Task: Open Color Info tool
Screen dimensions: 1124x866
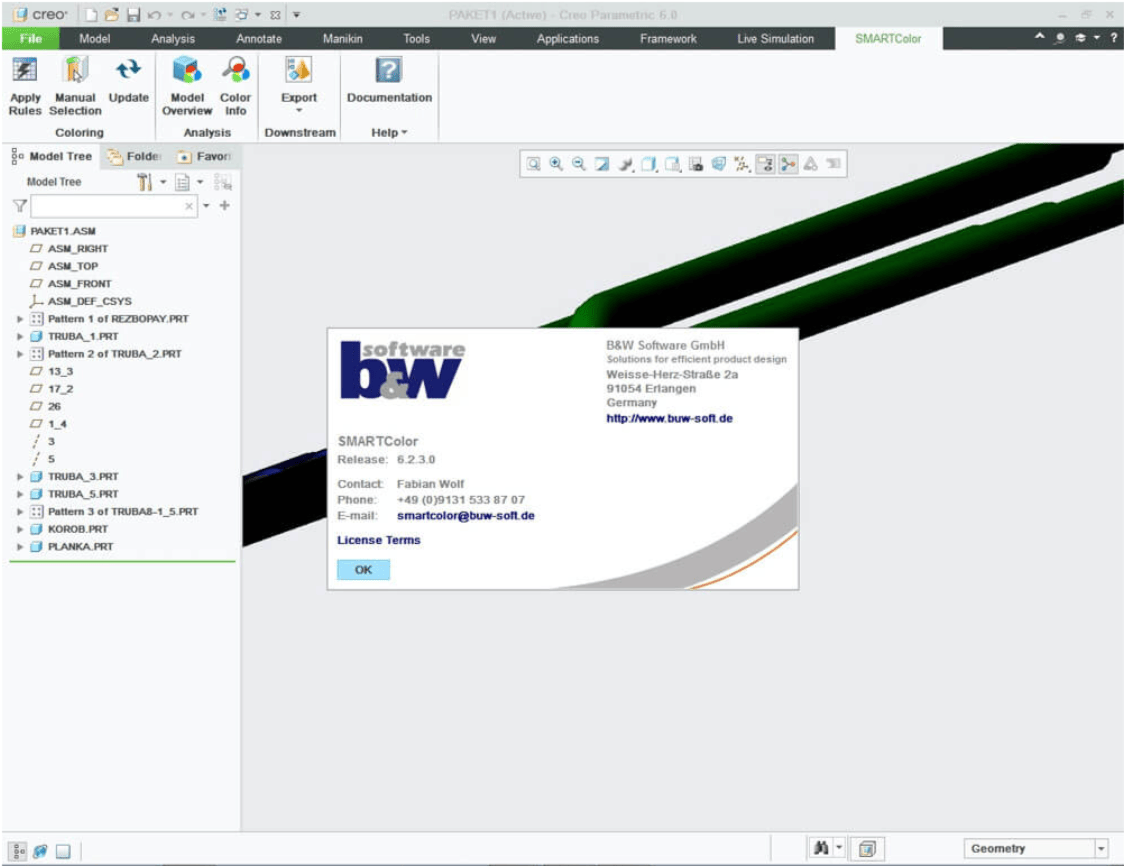Action: pos(235,86)
